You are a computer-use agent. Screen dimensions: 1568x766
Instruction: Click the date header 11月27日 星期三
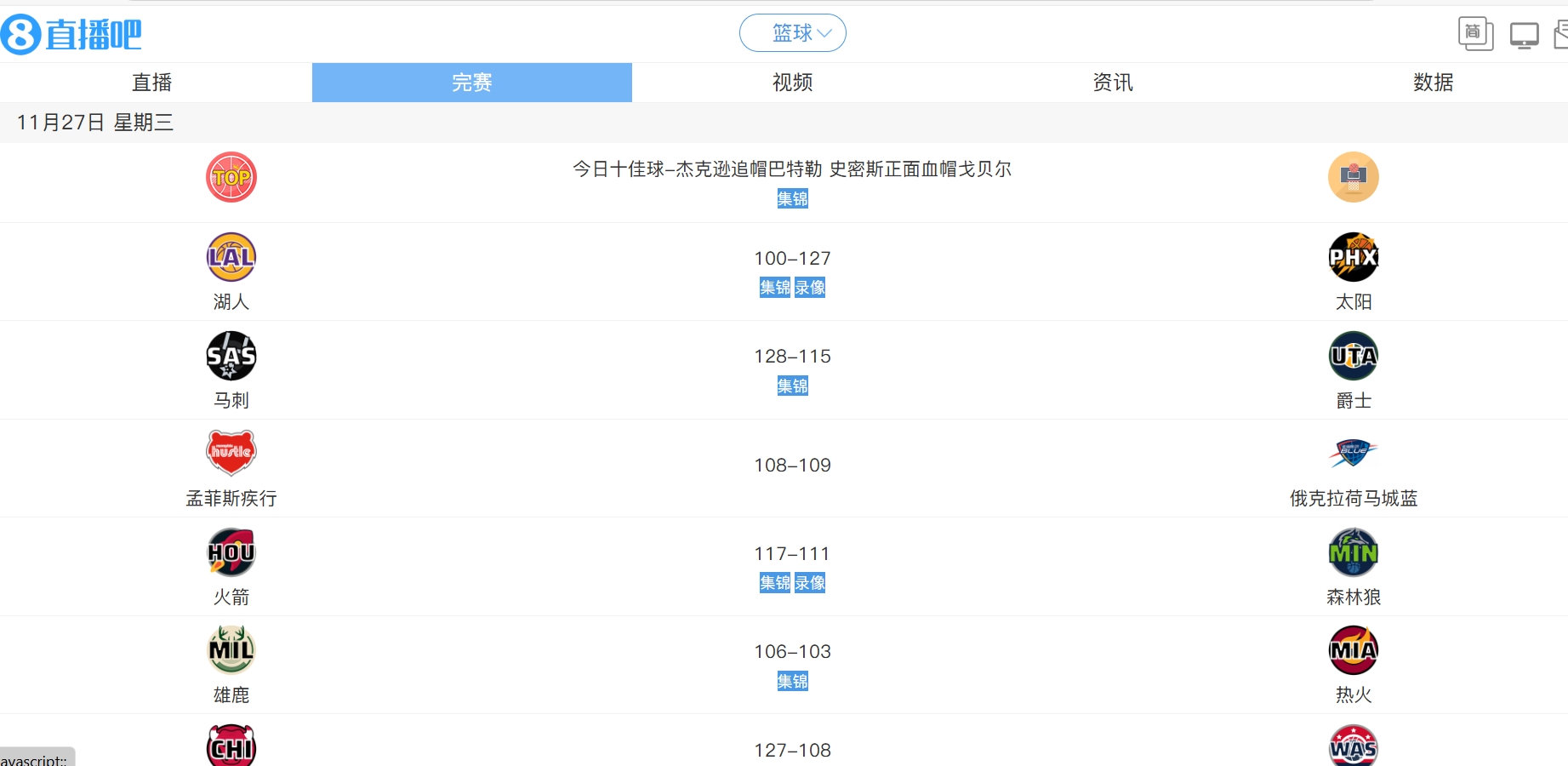95,123
